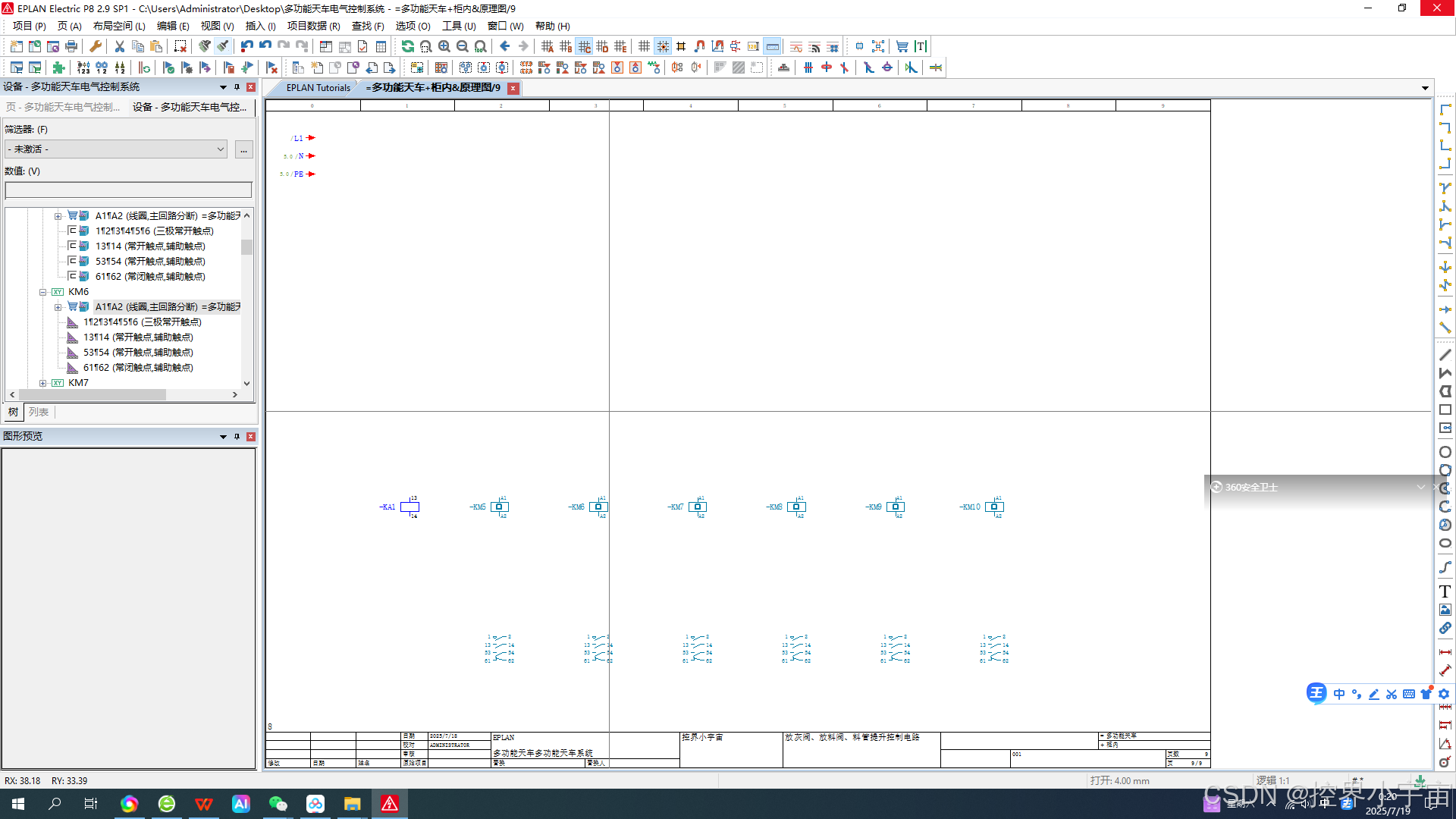Click the shopping cart device icon
1456x819 pixels.
click(902, 47)
